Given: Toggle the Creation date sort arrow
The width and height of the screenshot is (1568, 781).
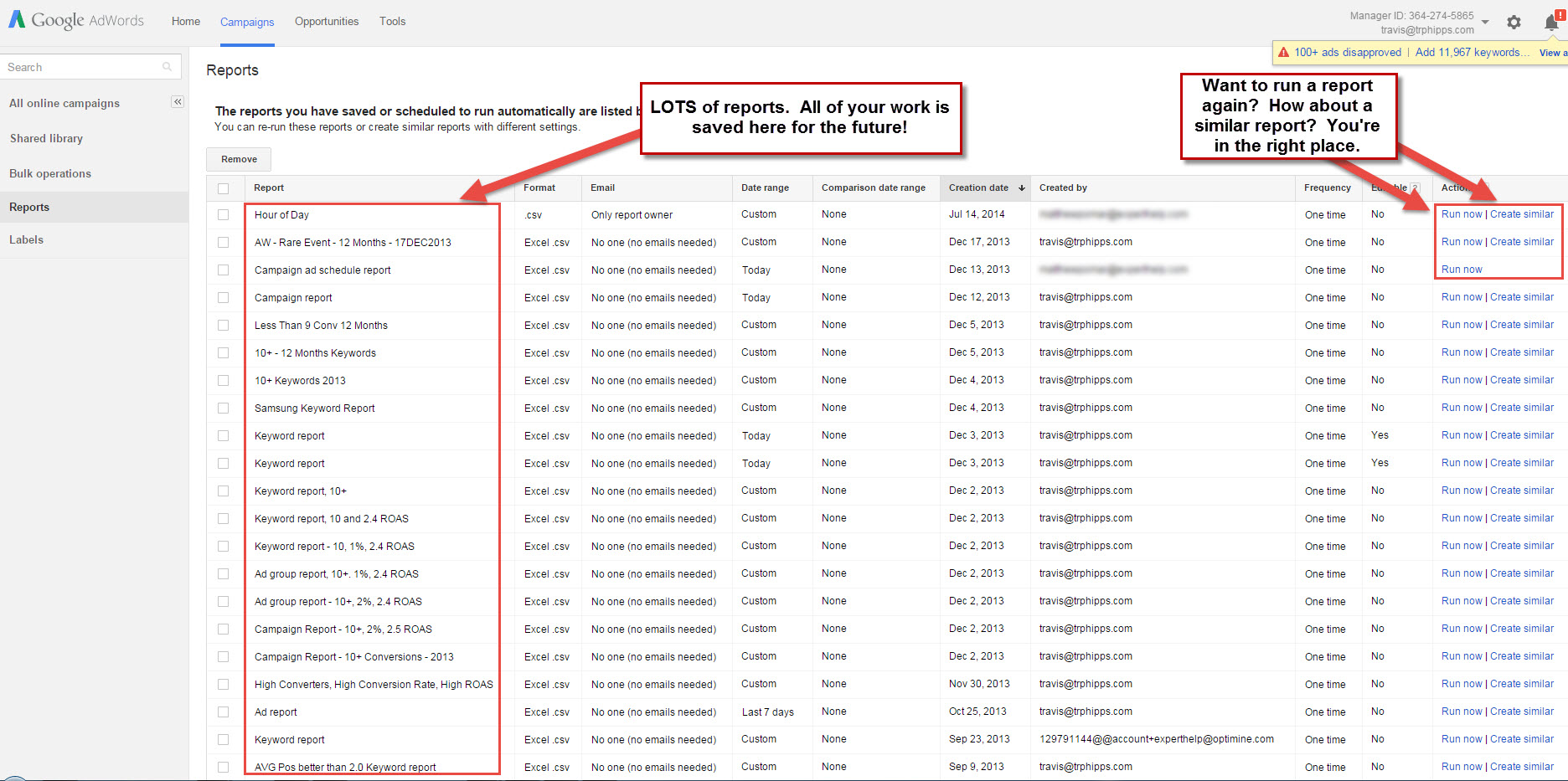Looking at the screenshot, I should 1022,188.
